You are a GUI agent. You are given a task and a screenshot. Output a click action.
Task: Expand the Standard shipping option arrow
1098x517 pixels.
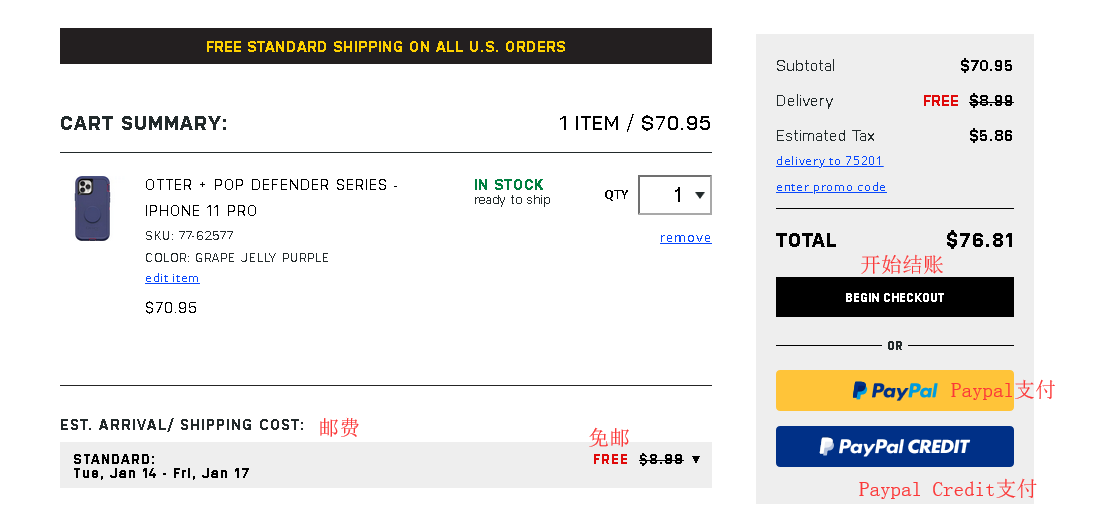(x=696, y=460)
